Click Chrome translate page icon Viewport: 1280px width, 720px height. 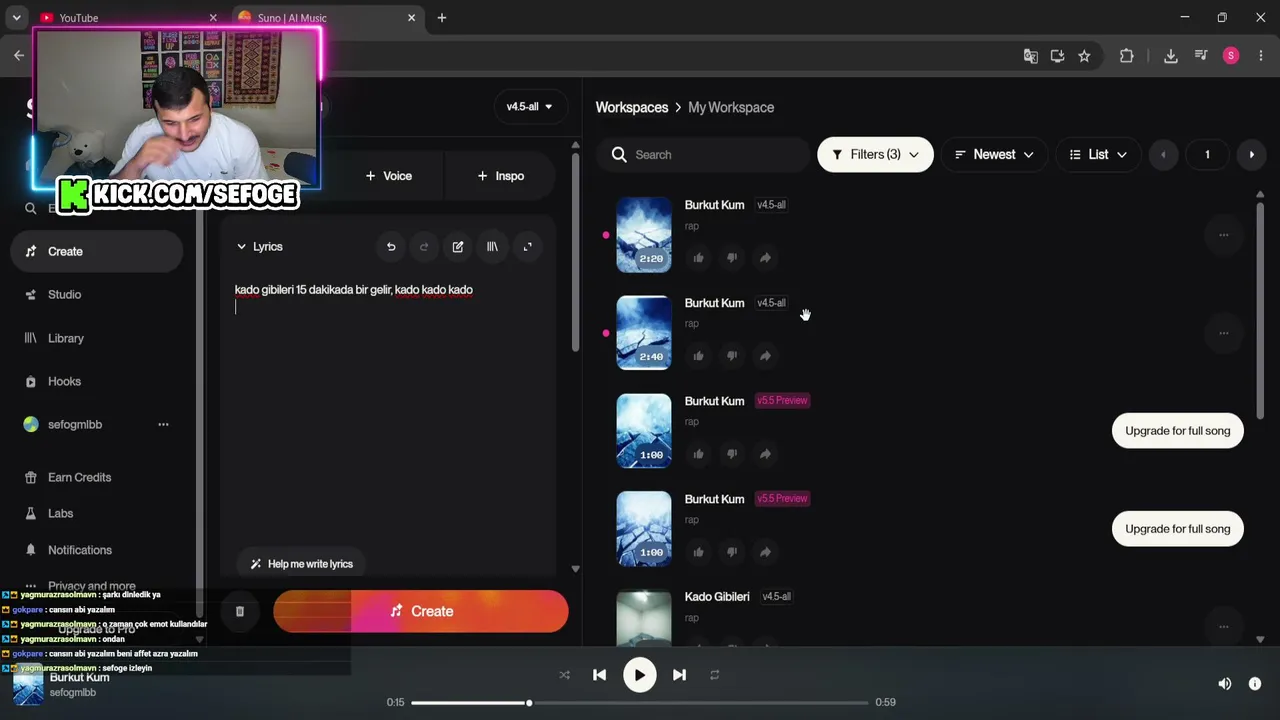[1031, 56]
